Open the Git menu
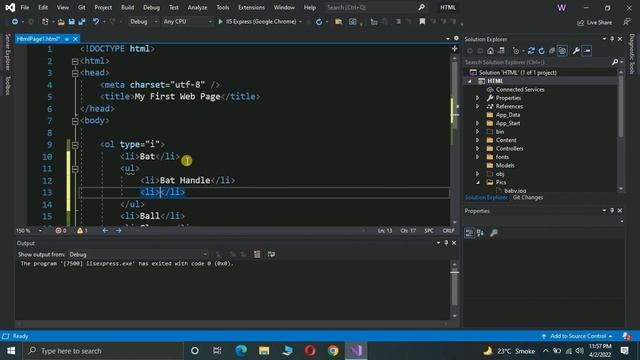 coord(82,7)
